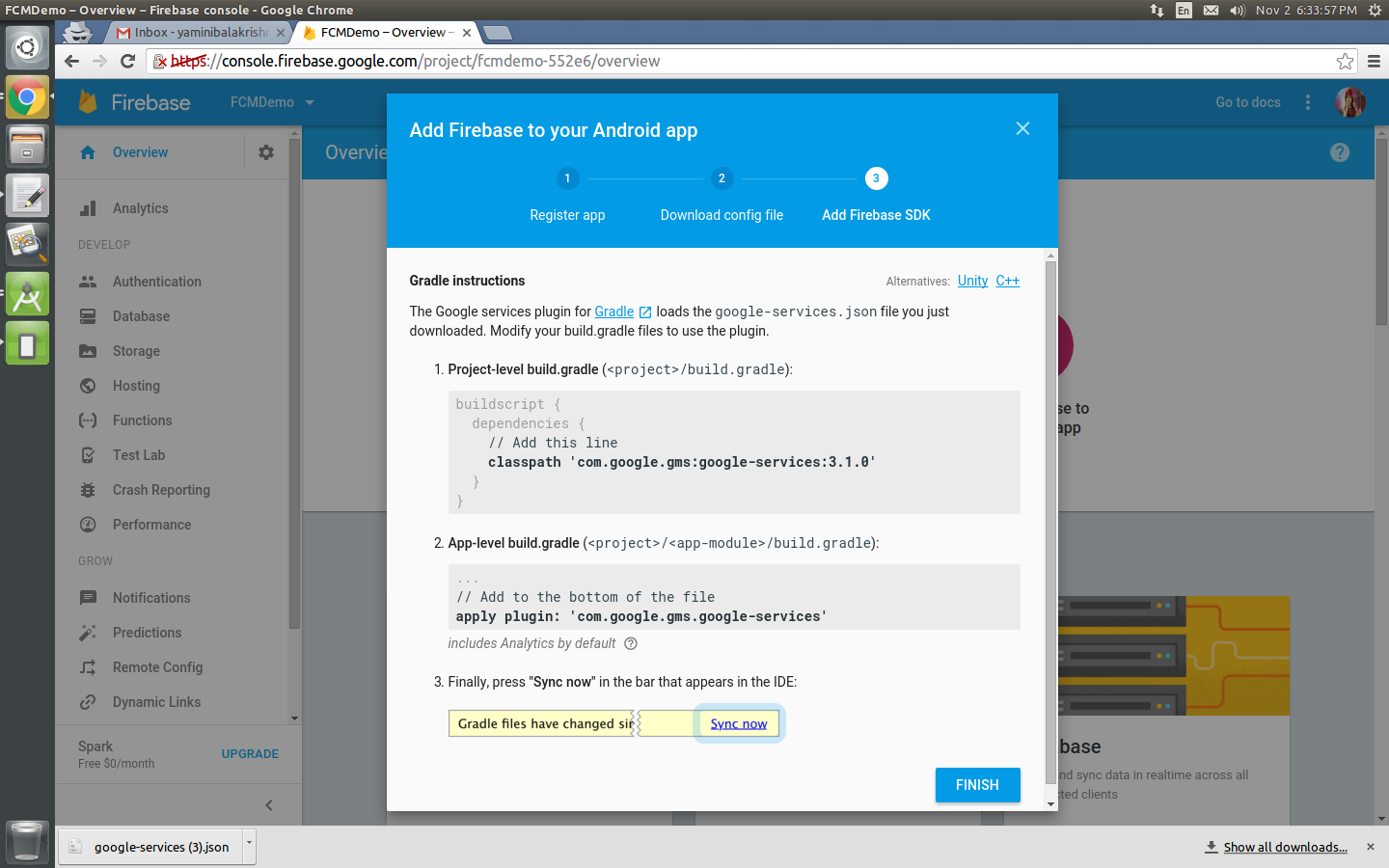Select the Functions brackets icon
1389x868 pixels.
click(88, 420)
